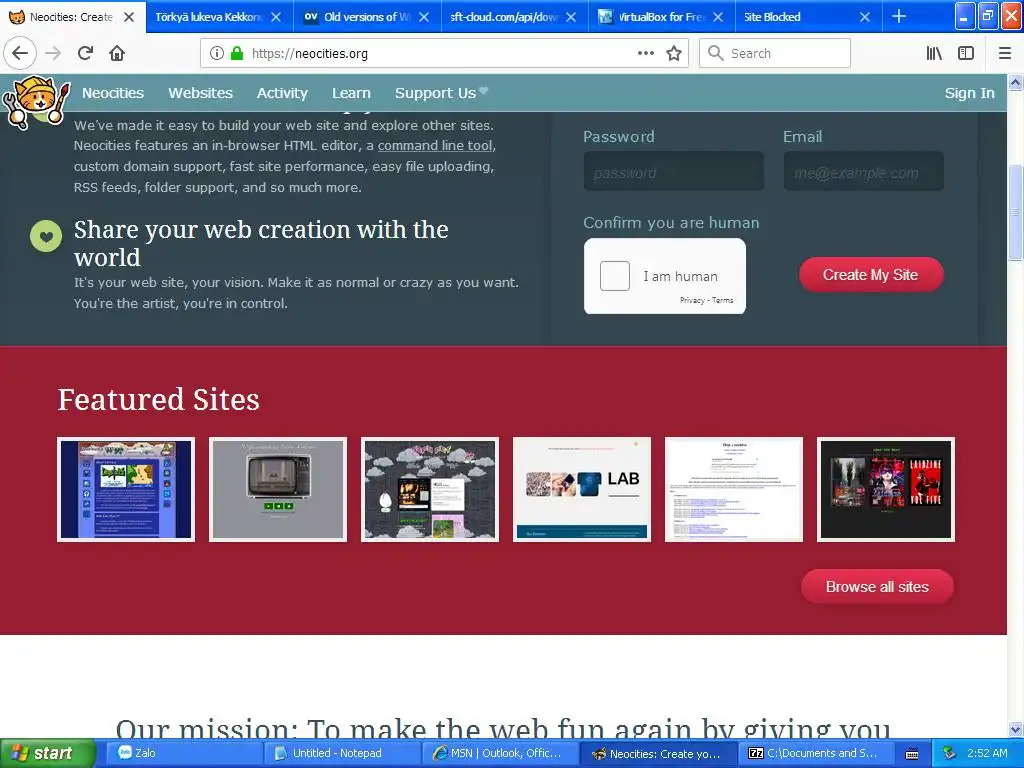
Task: Focus the Password input field
Action: 673,172
